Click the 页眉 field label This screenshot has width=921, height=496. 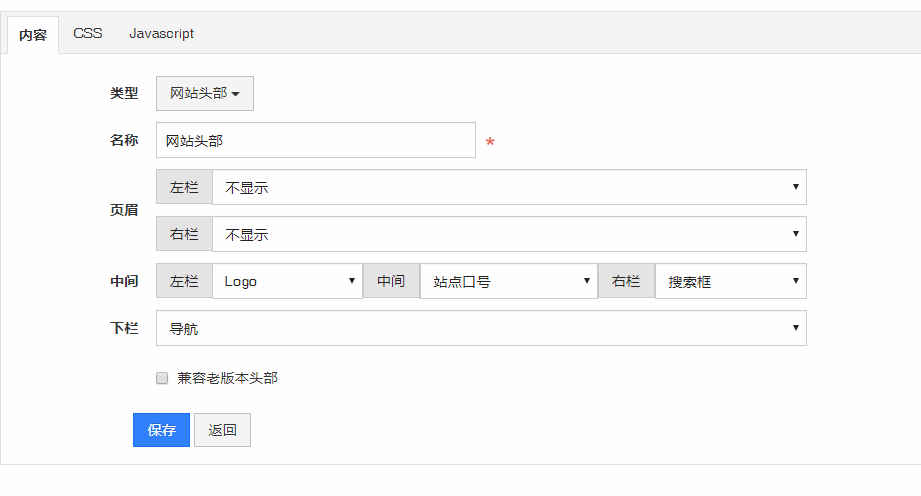tap(124, 210)
